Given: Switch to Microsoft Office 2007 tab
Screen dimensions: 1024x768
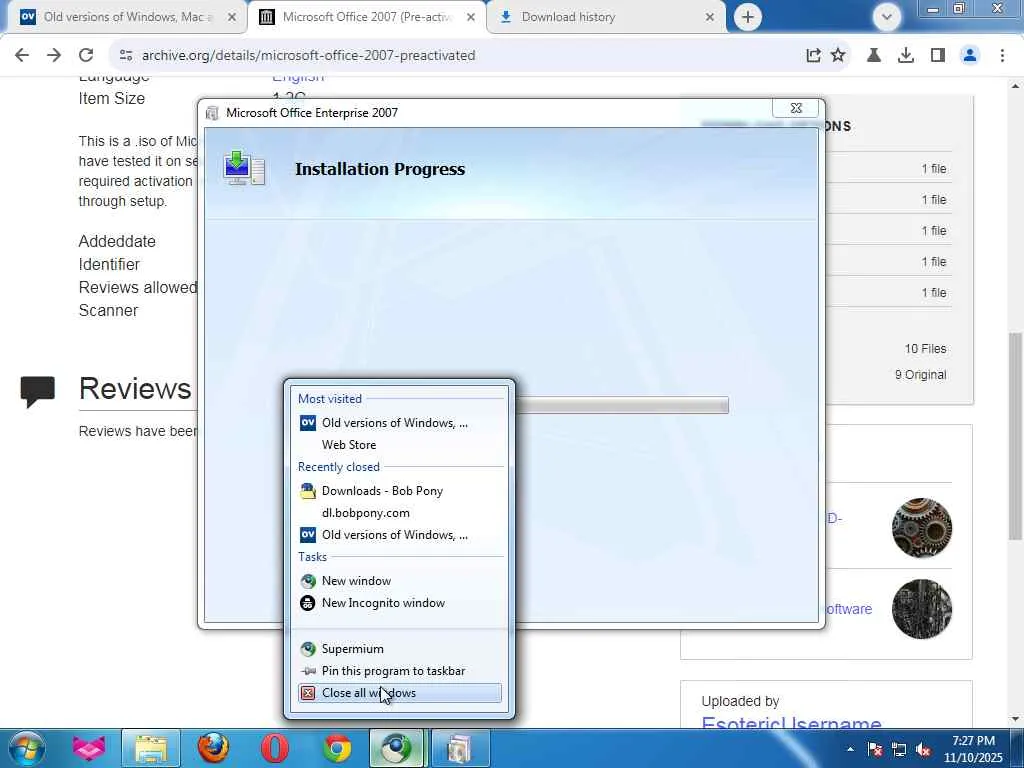Looking at the screenshot, I should tap(366, 17).
